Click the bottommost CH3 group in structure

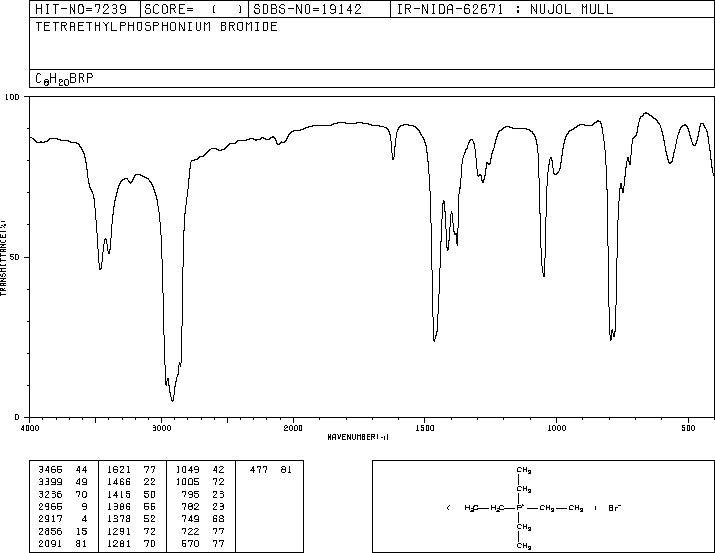point(524,546)
